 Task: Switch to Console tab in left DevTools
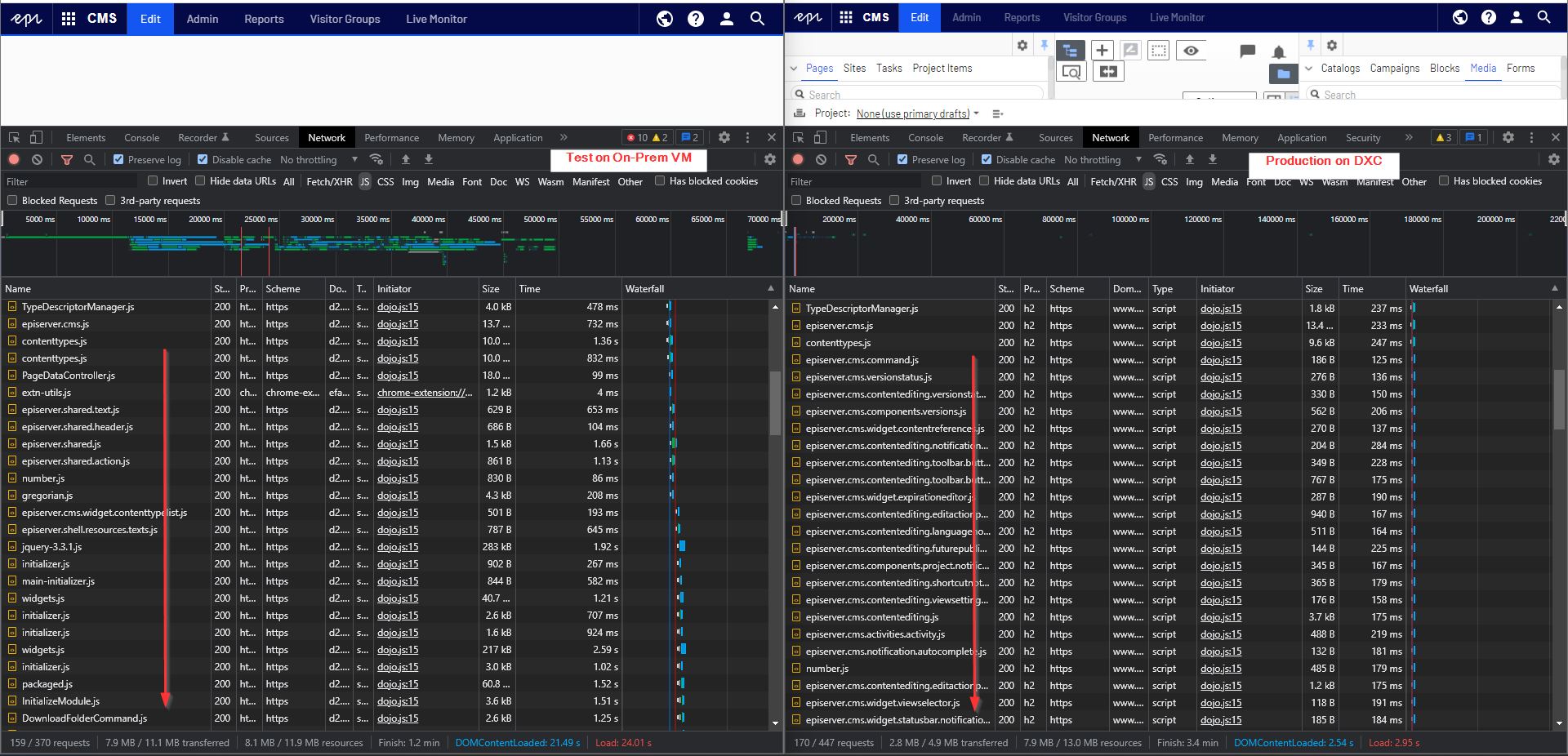tap(141, 138)
